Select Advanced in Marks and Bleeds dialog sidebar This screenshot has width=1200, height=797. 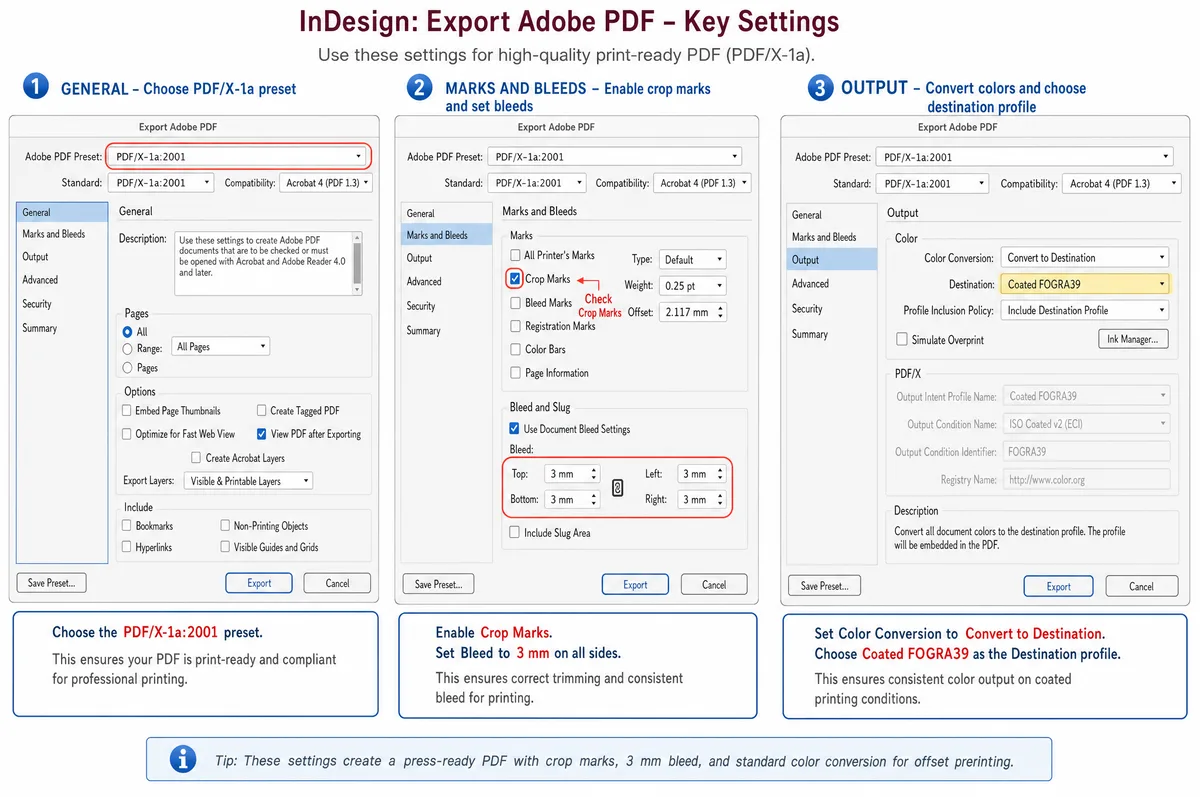click(x=447, y=282)
